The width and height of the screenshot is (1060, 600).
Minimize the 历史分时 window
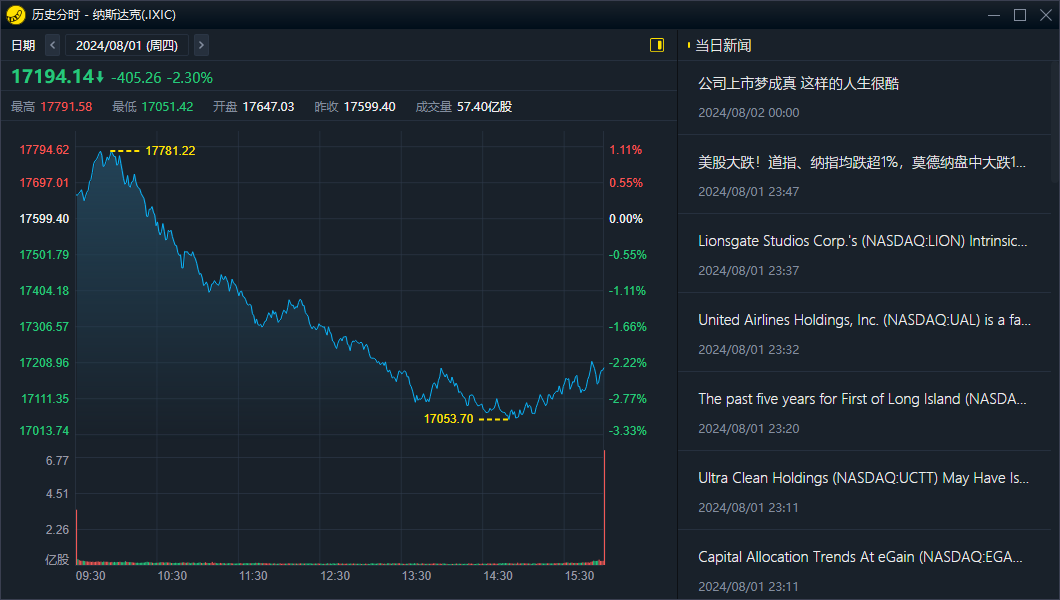(x=994, y=15)
